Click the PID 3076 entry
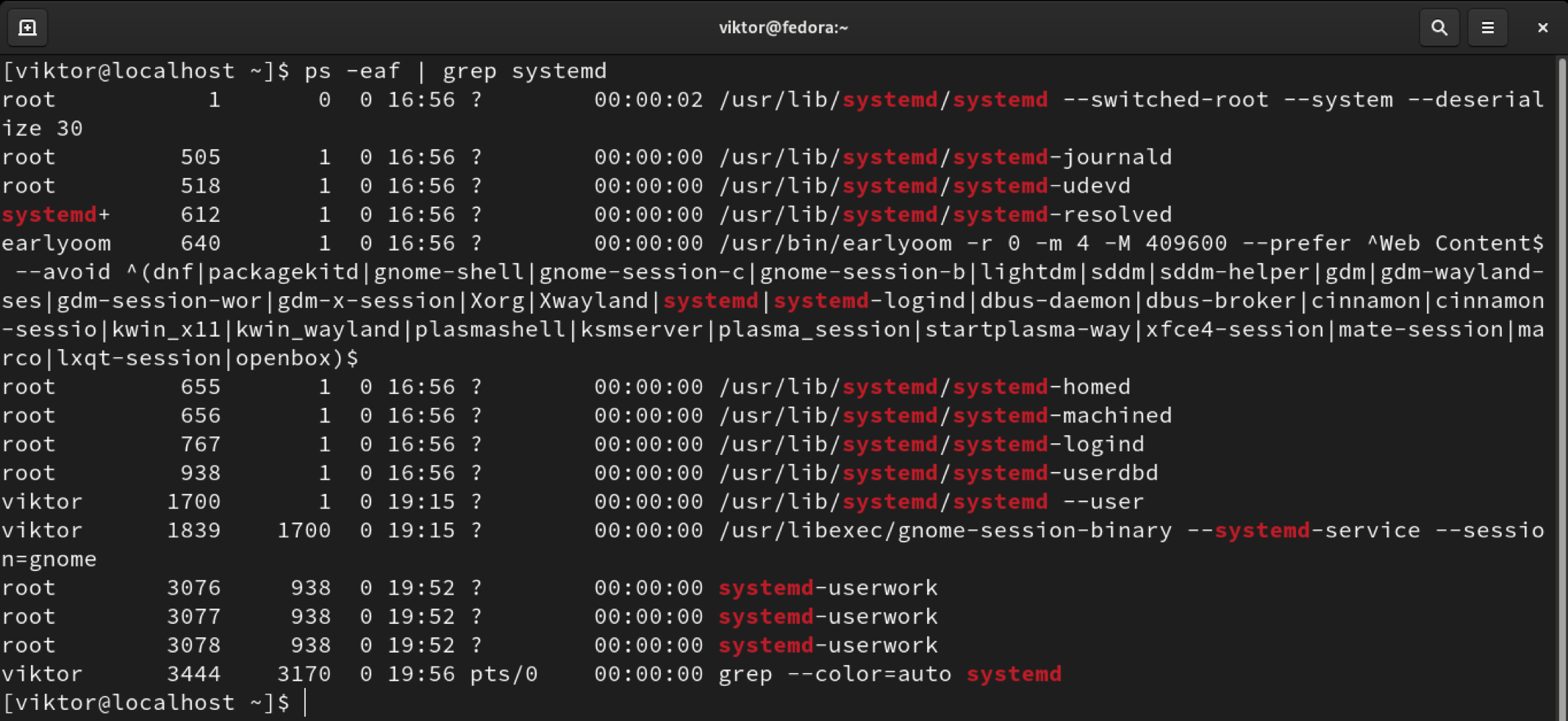1568x721 pixels. click(193, 588)
